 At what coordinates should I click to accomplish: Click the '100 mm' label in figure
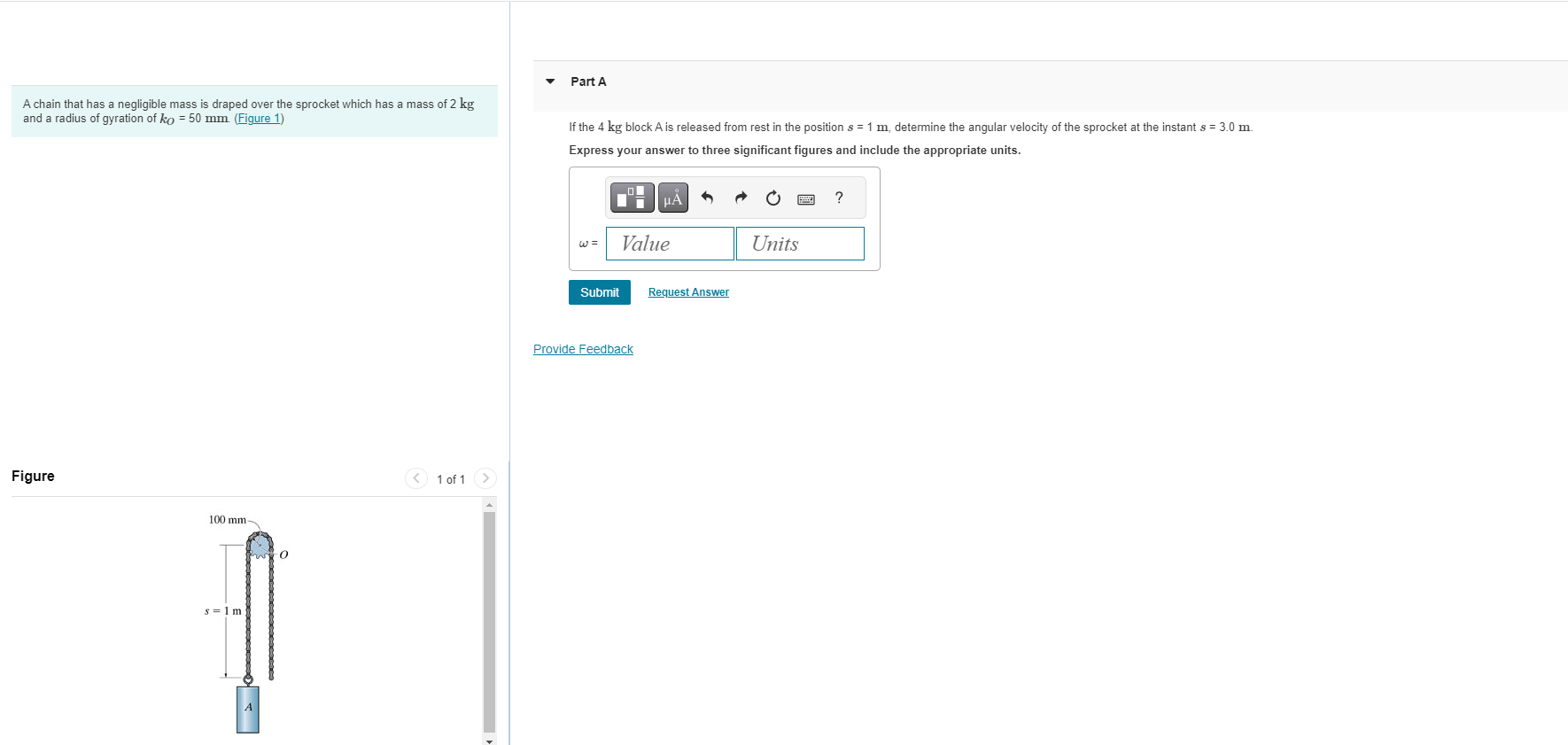tap(228, 519)
